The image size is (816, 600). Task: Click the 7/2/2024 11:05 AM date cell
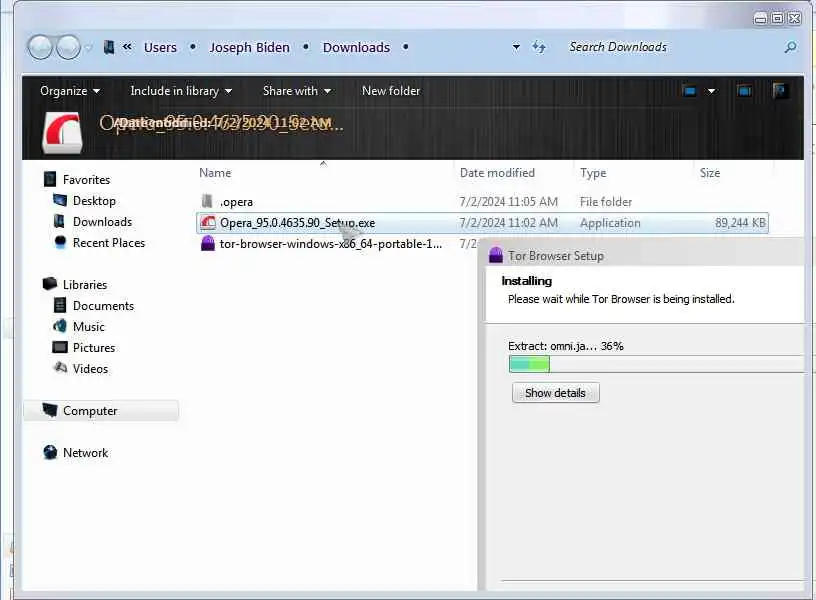[x=508, y=201]
